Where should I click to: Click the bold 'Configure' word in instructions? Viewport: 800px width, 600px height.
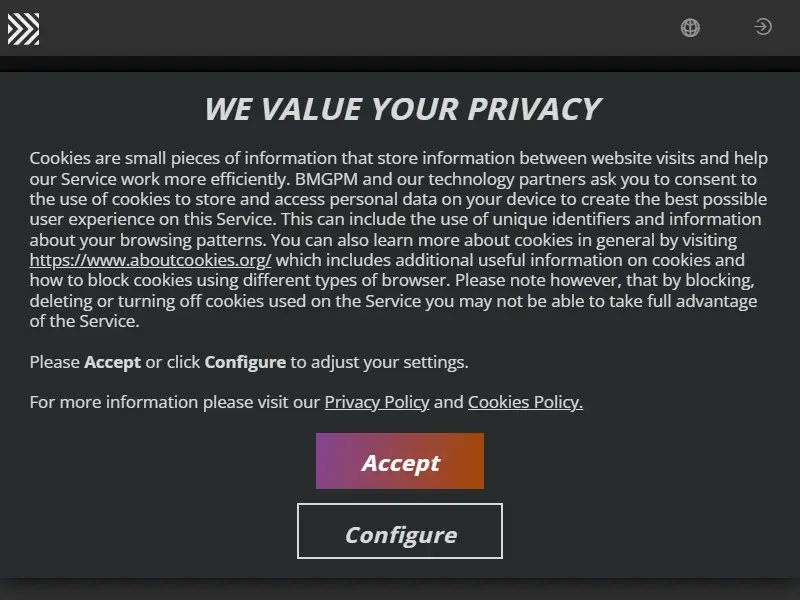[x=245, y=362]
